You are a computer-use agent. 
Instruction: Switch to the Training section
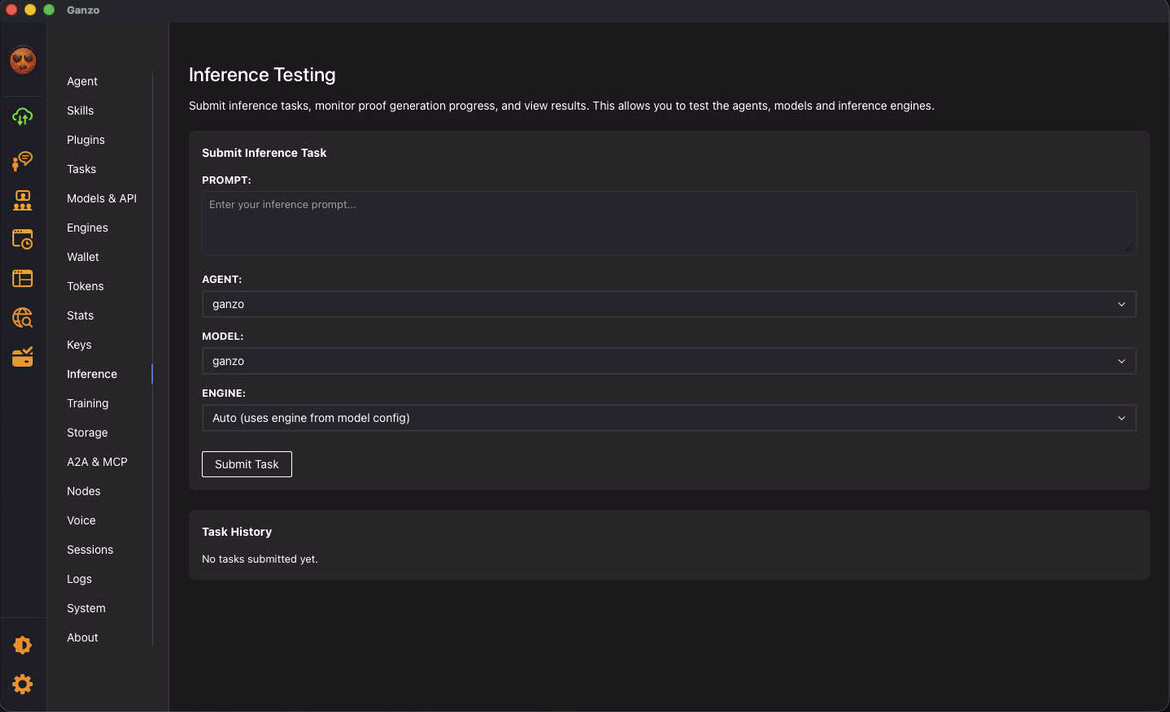point(87,403)
